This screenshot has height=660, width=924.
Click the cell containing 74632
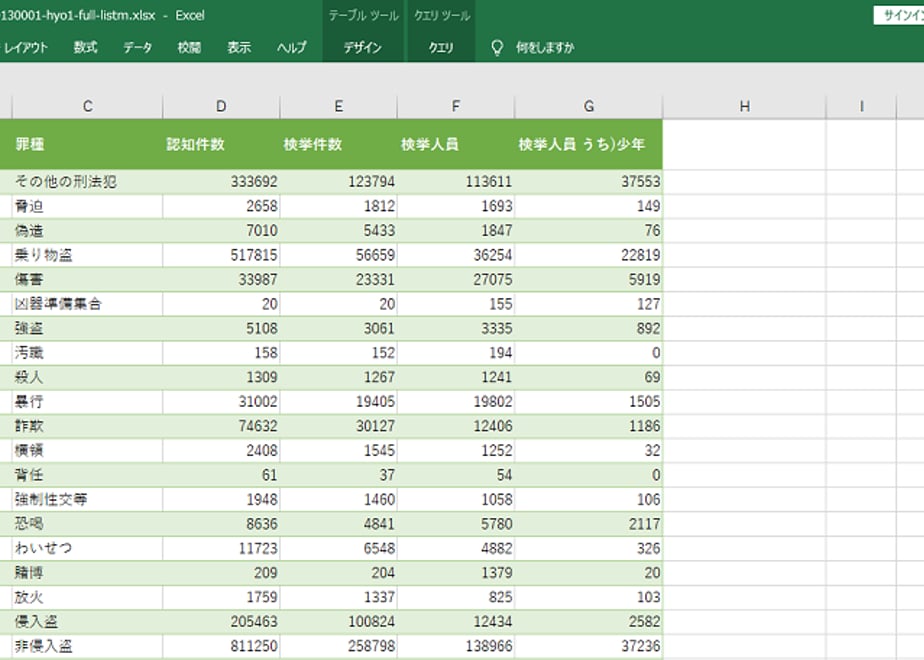click(x=221, y=426)
